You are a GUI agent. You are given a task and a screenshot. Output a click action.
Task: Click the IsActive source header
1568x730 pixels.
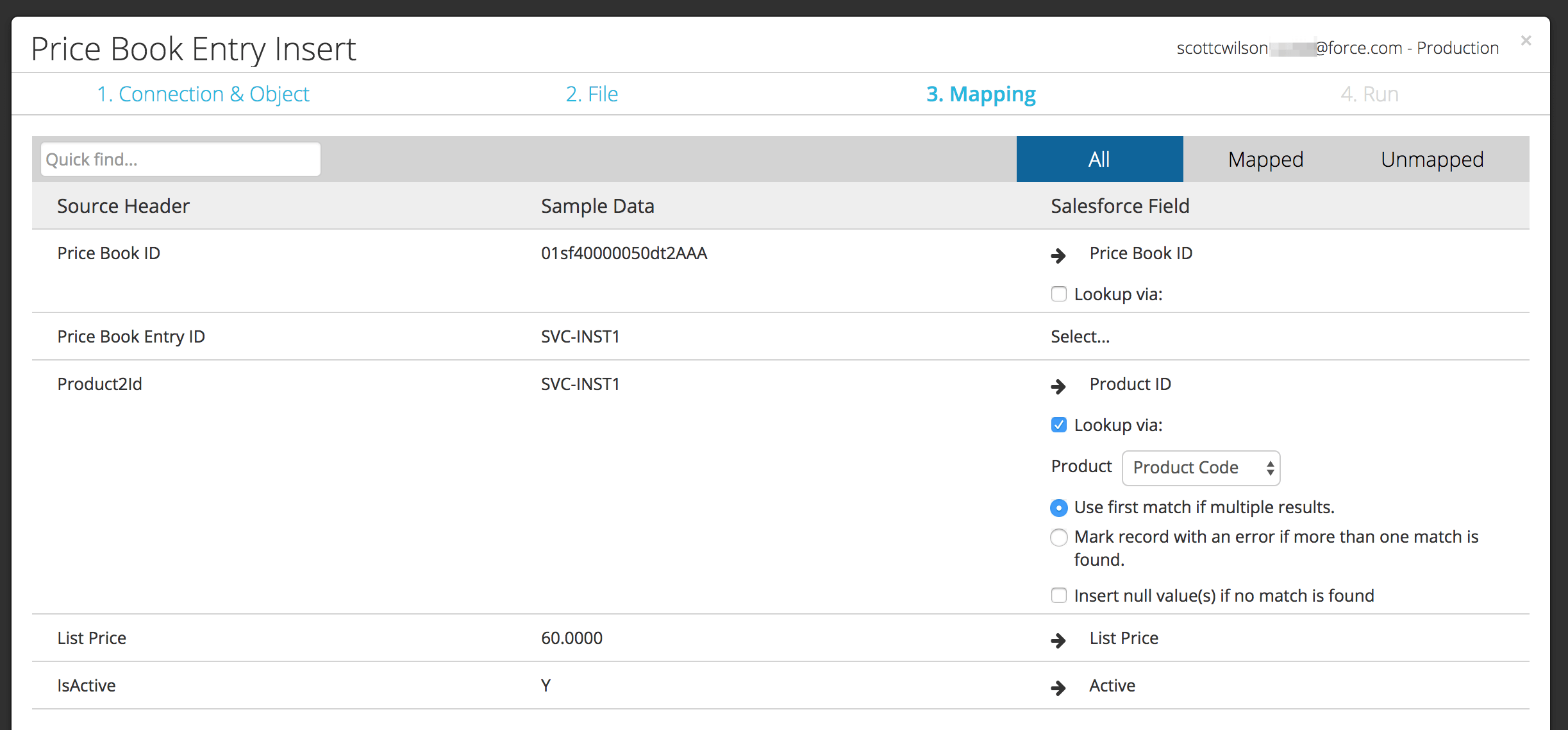[87, 686]
